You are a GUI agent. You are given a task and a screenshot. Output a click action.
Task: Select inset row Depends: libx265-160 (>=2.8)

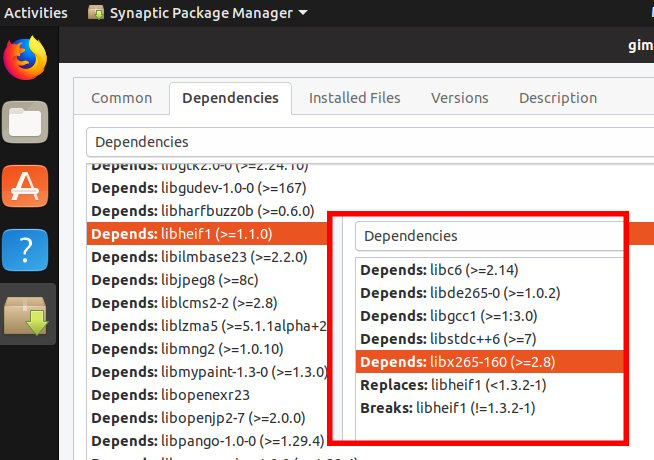pos(490,362)
